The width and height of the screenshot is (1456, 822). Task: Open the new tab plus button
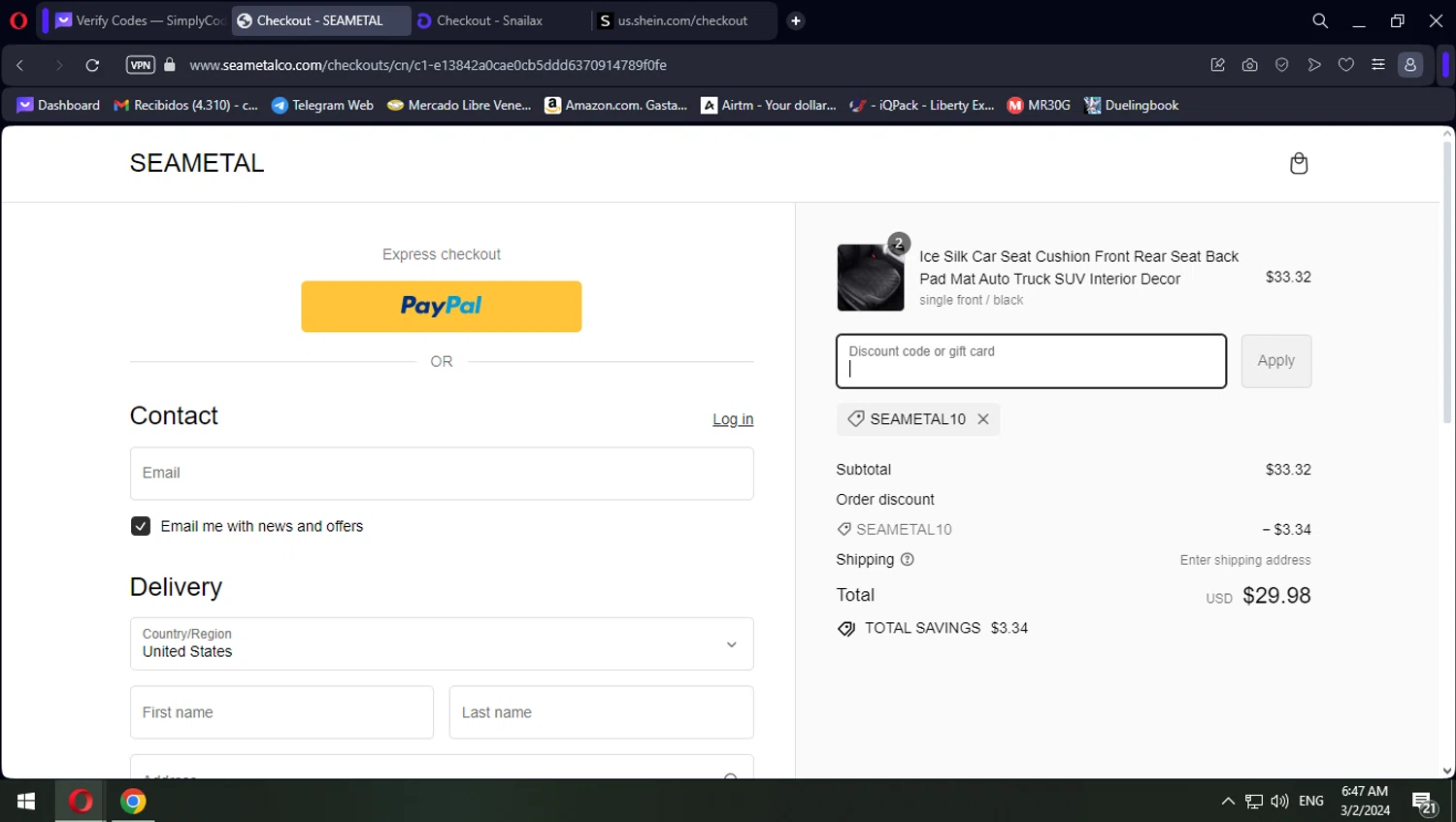[796, 20]
